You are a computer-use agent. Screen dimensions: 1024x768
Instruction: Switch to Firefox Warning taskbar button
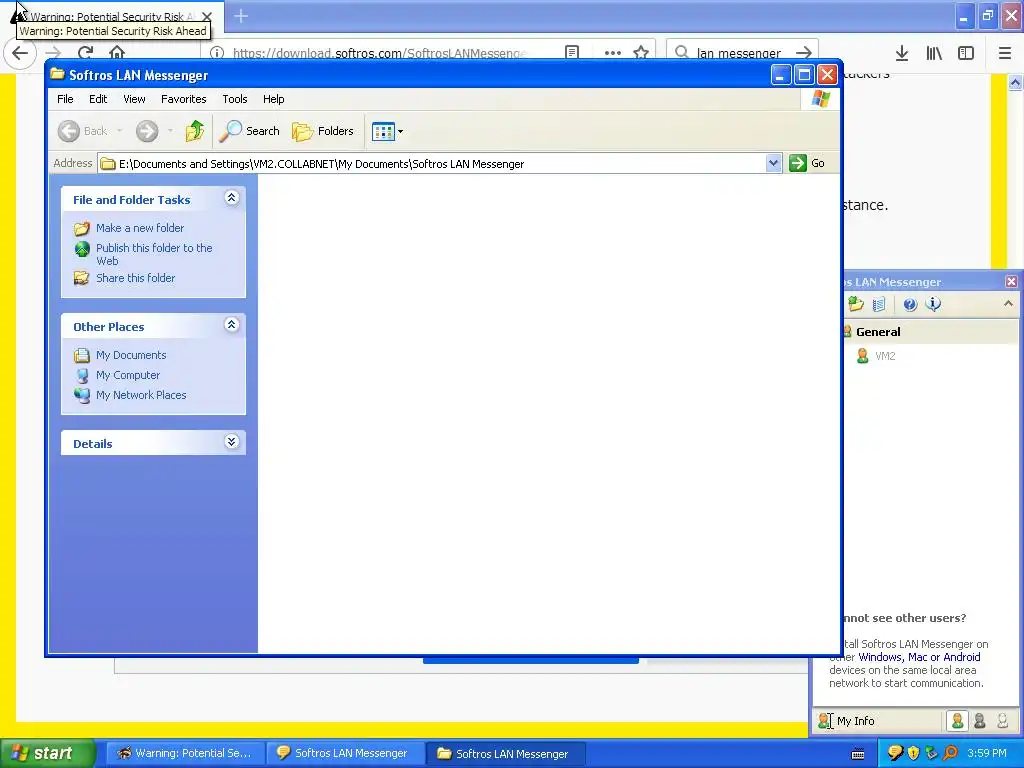coord(184,753)
